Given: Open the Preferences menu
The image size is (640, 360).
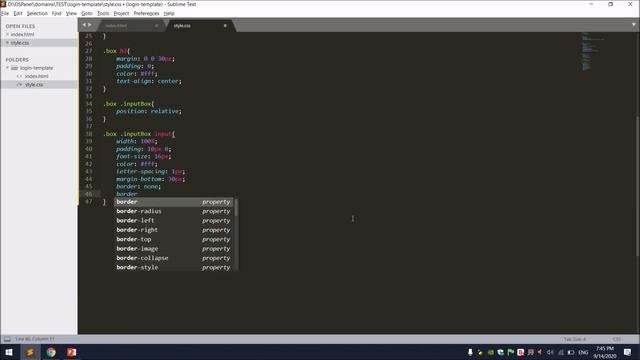Looking at the screenshot, I should 146,13.
